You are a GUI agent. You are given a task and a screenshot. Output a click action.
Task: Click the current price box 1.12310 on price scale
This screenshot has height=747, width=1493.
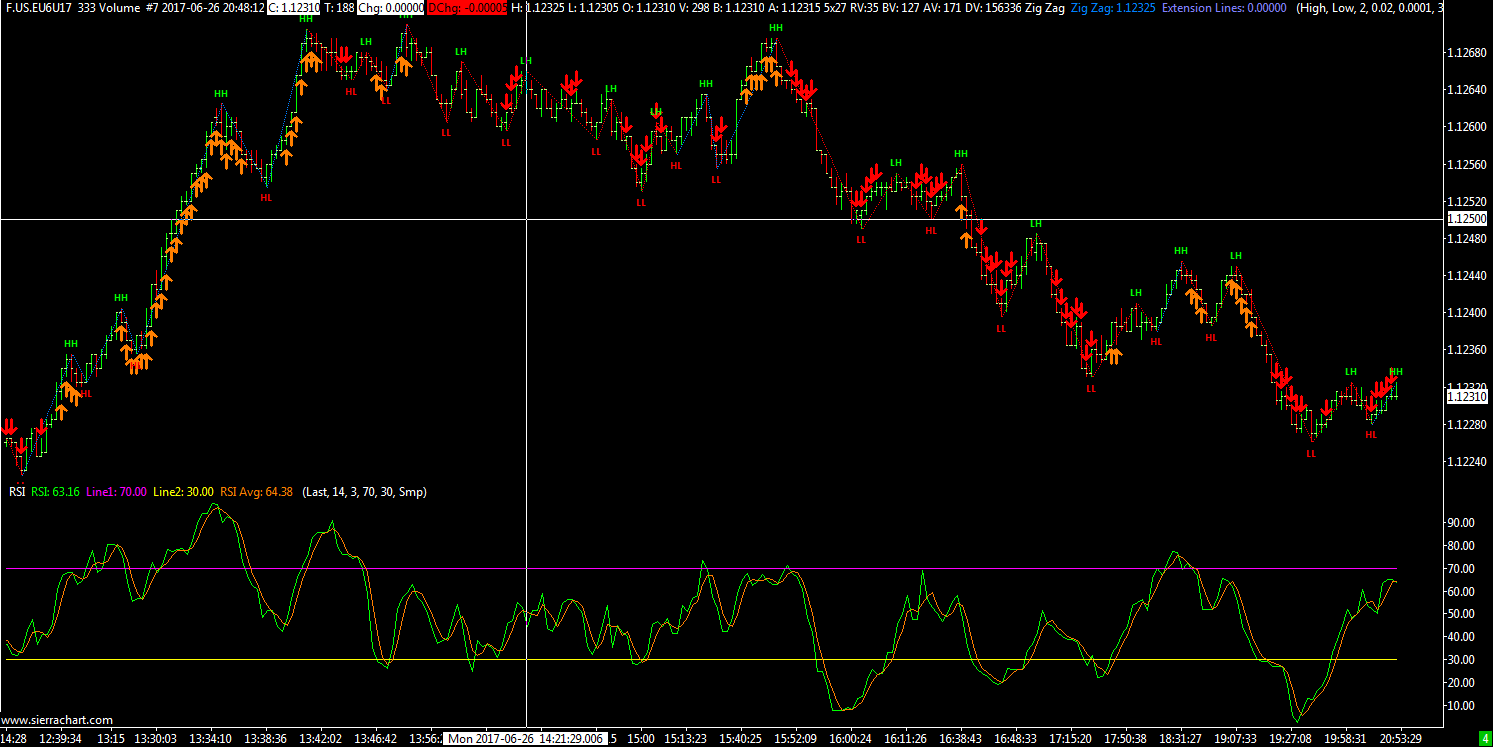1467,397
